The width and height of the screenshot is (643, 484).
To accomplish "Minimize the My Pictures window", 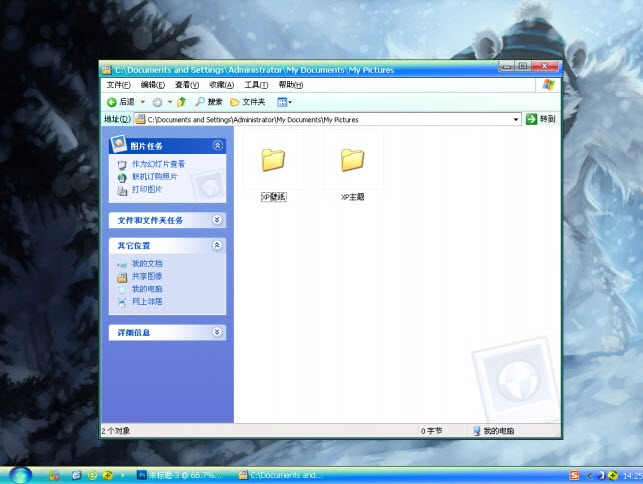I will coord(507,66).
